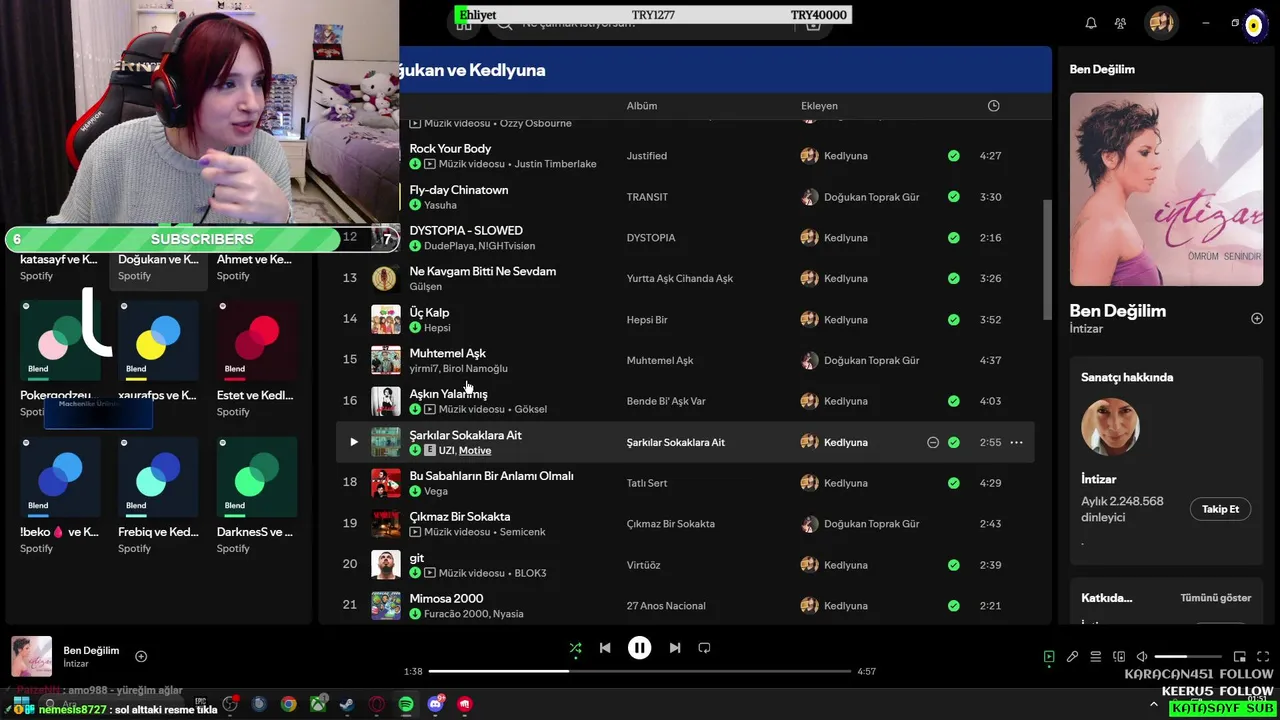Screen dimensions: 1280x720
Task: Open Google Chrome from the taskbar
Action: pyautogui.click(x=288, y=704)
